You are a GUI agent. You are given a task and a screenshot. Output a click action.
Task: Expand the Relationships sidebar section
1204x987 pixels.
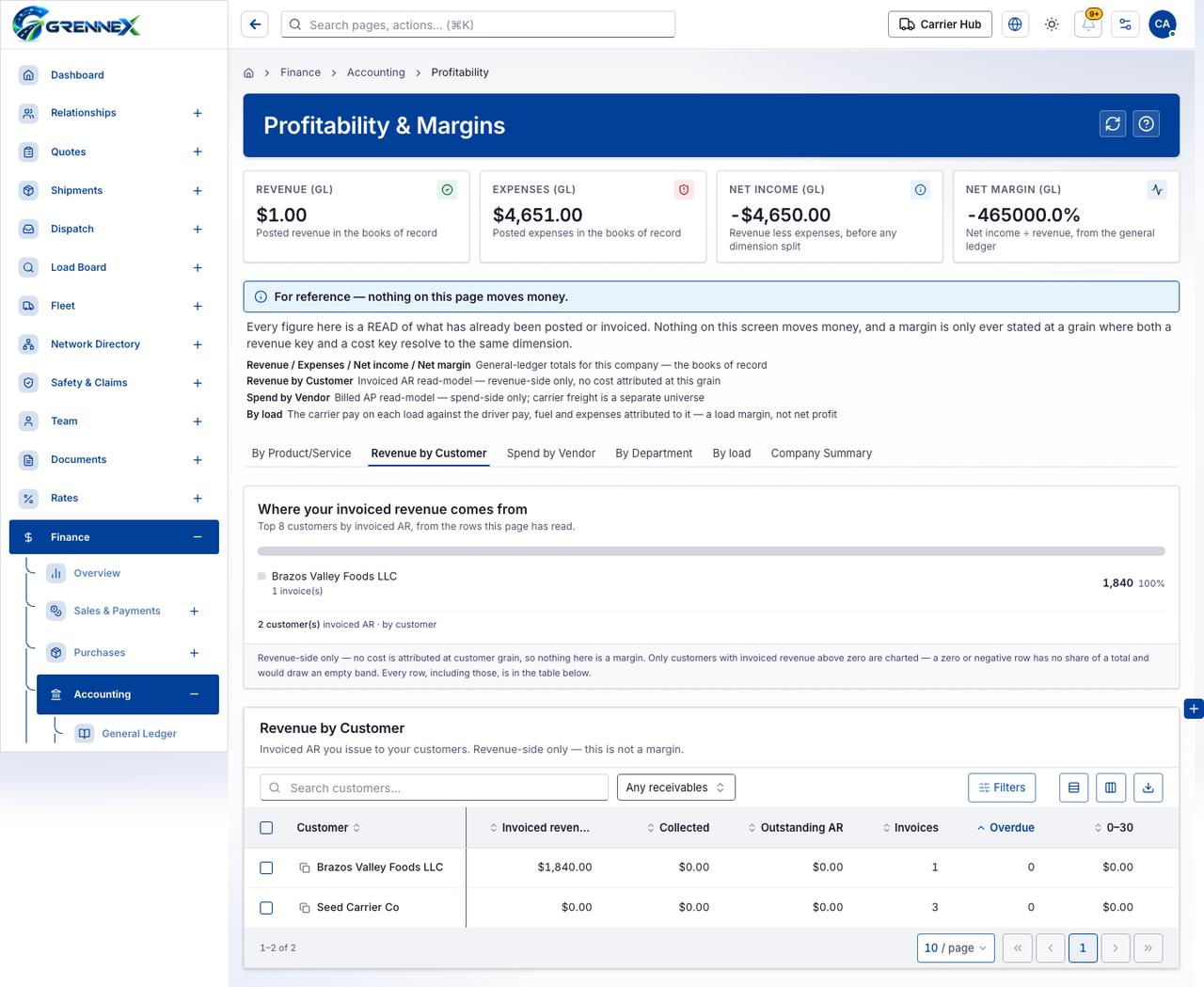198,113
